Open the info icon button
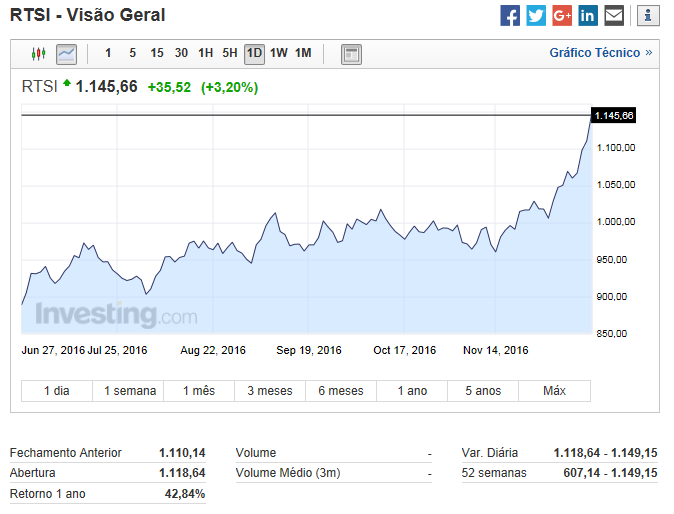The image size is (674, 514). tap(648, 16)
